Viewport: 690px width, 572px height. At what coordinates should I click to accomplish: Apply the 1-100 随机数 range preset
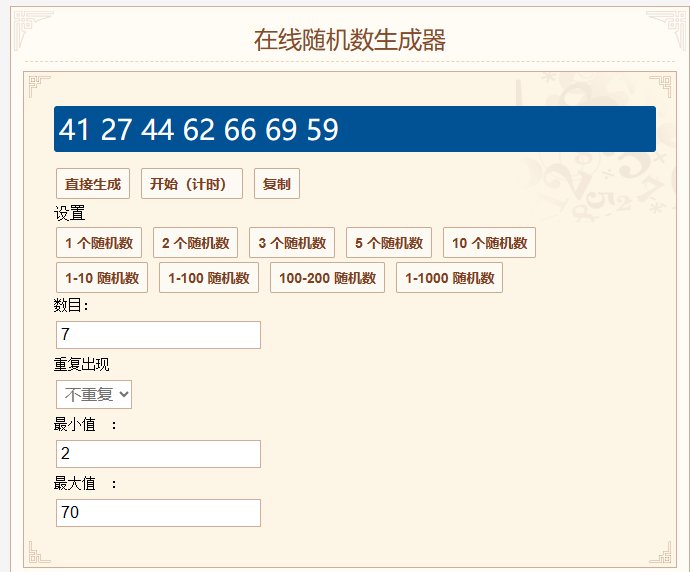tap(209, 278)
